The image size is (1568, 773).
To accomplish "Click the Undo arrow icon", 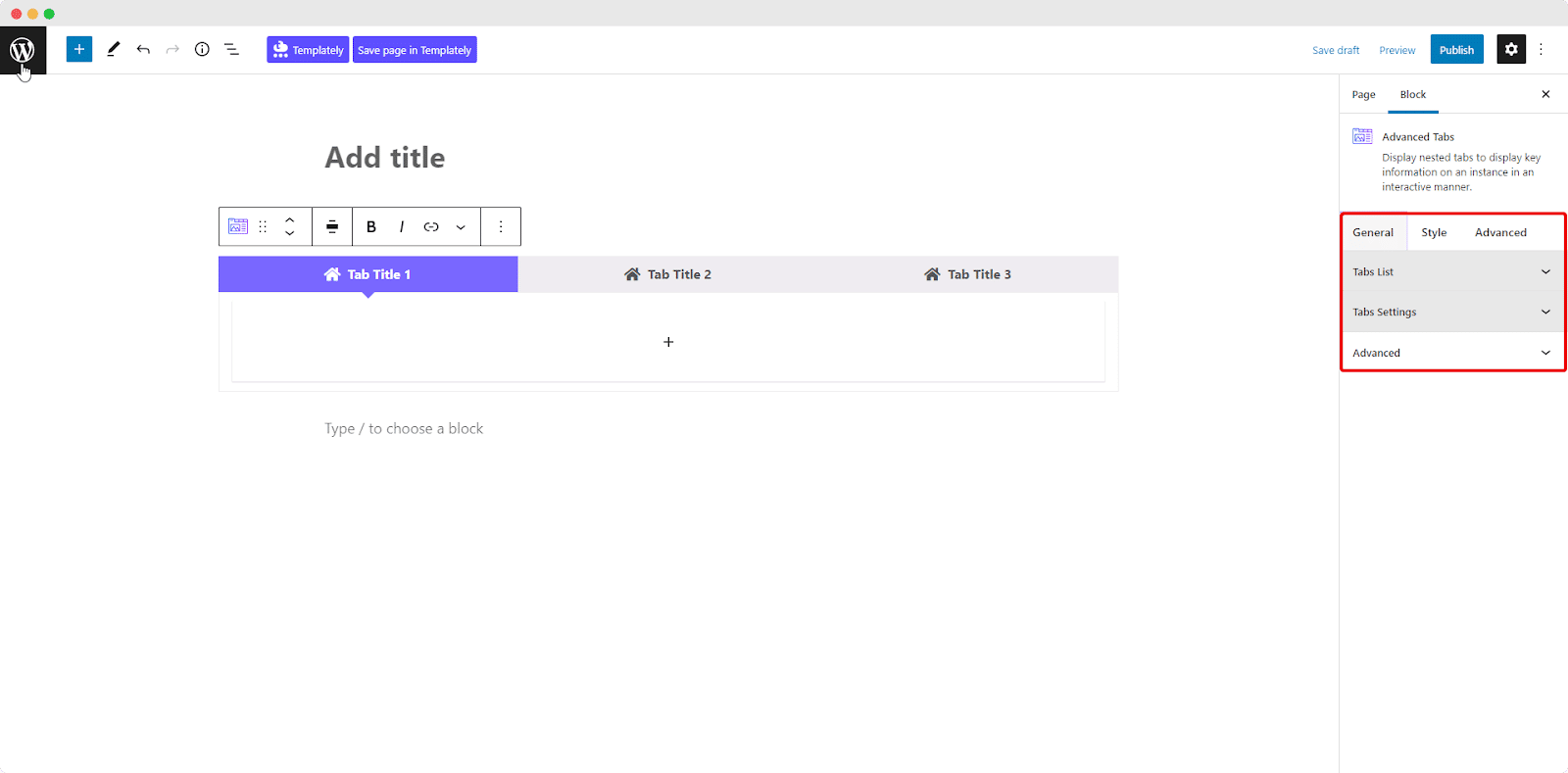I will tap(143, 49).
